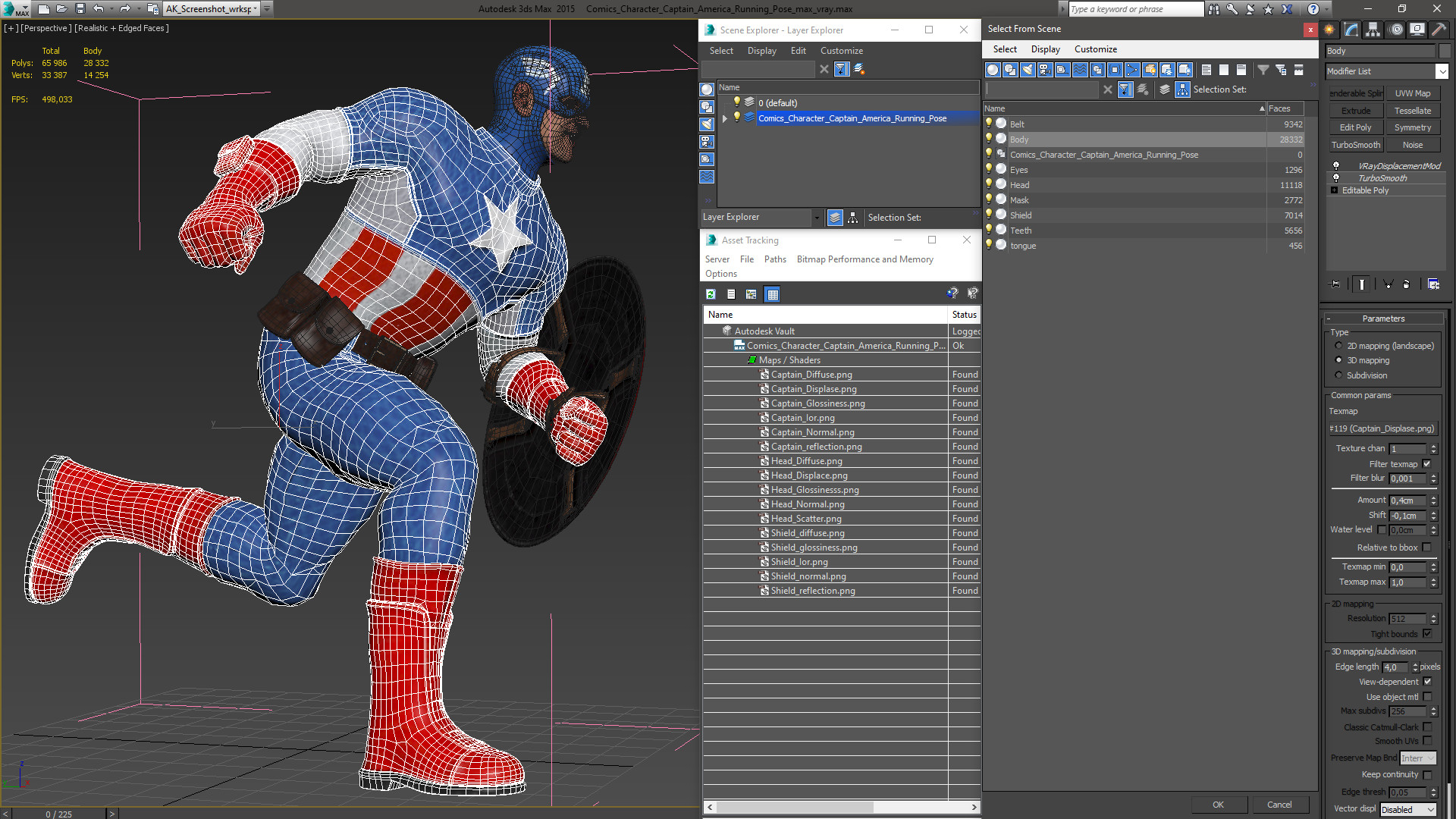1456x819 pixels.
Task: Open Options menu in Asset Tracking
Action: coord(720,274)
